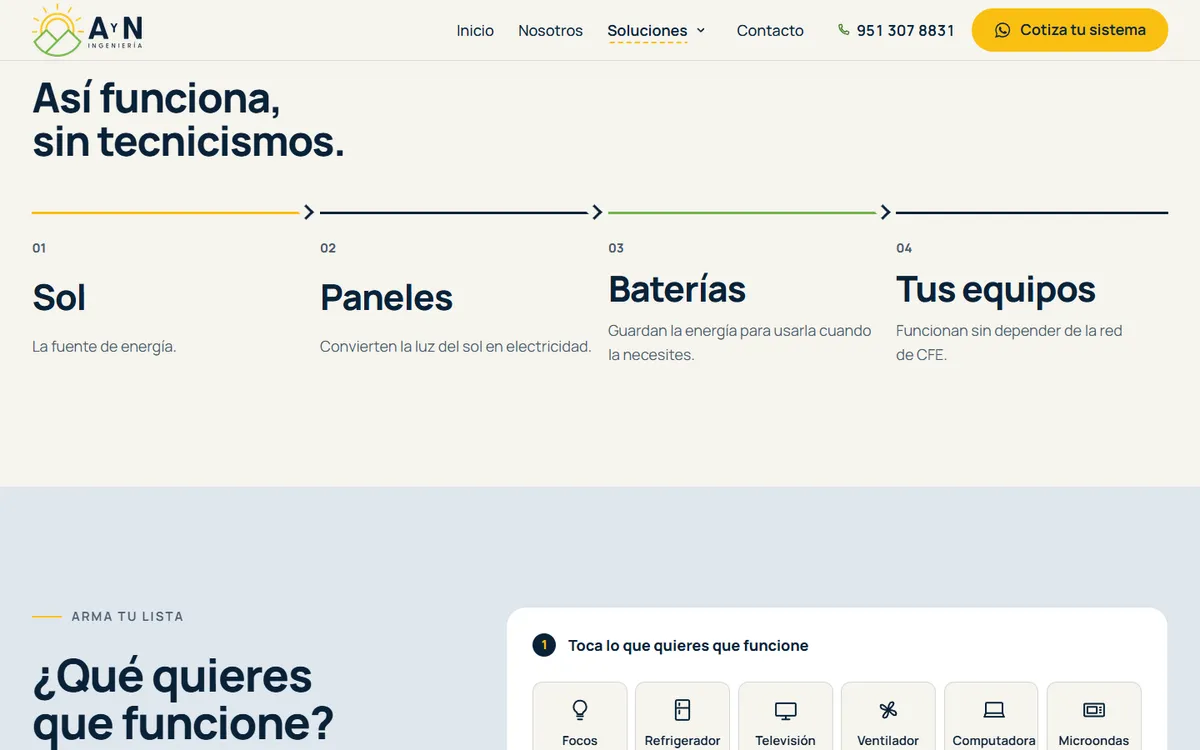This screenshot has width=1200, height=750.
Task: Select the Ventilador appliance card
Action: click(888, 716)
